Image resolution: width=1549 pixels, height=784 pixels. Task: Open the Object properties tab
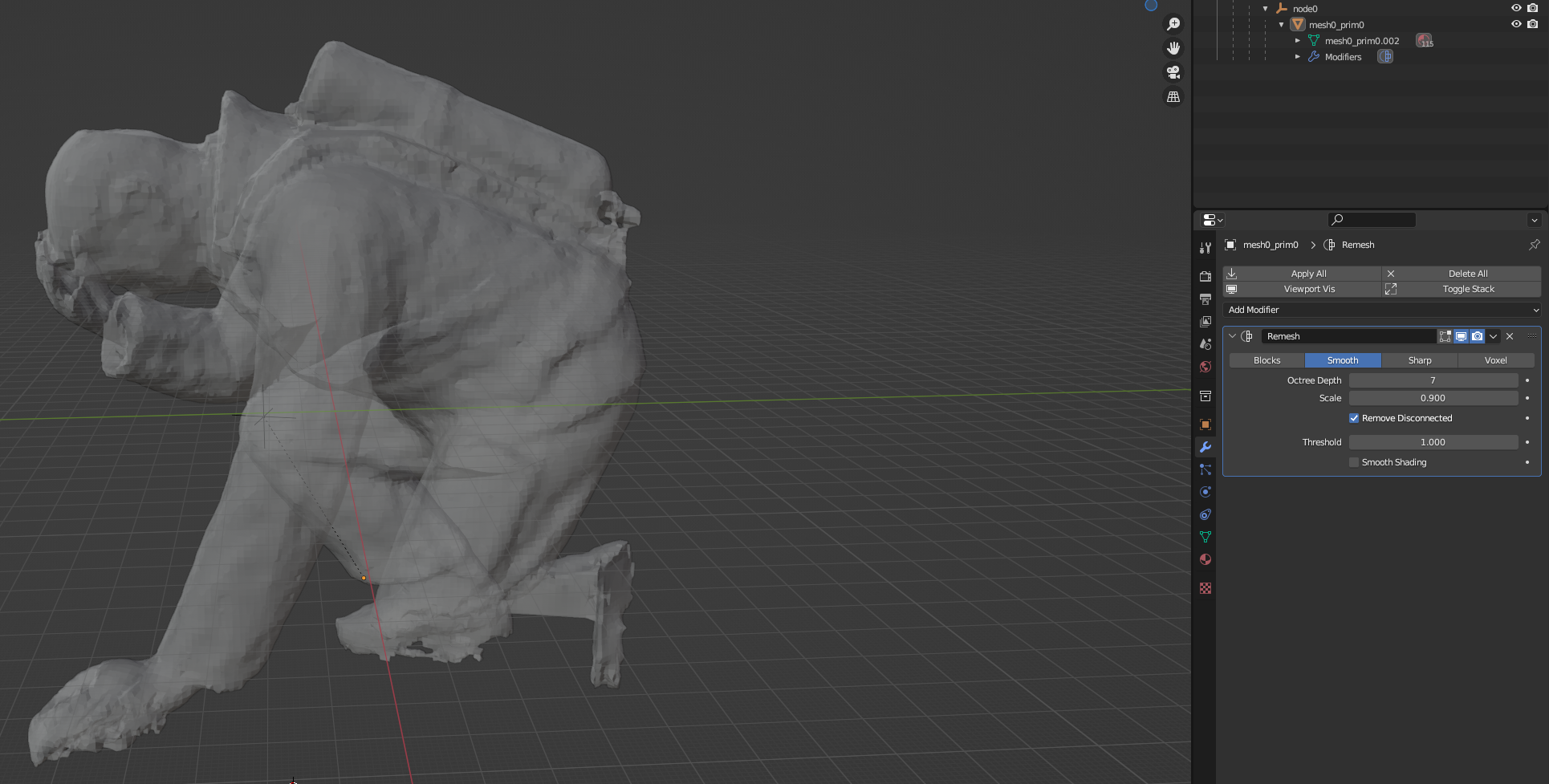(1205, 424)
